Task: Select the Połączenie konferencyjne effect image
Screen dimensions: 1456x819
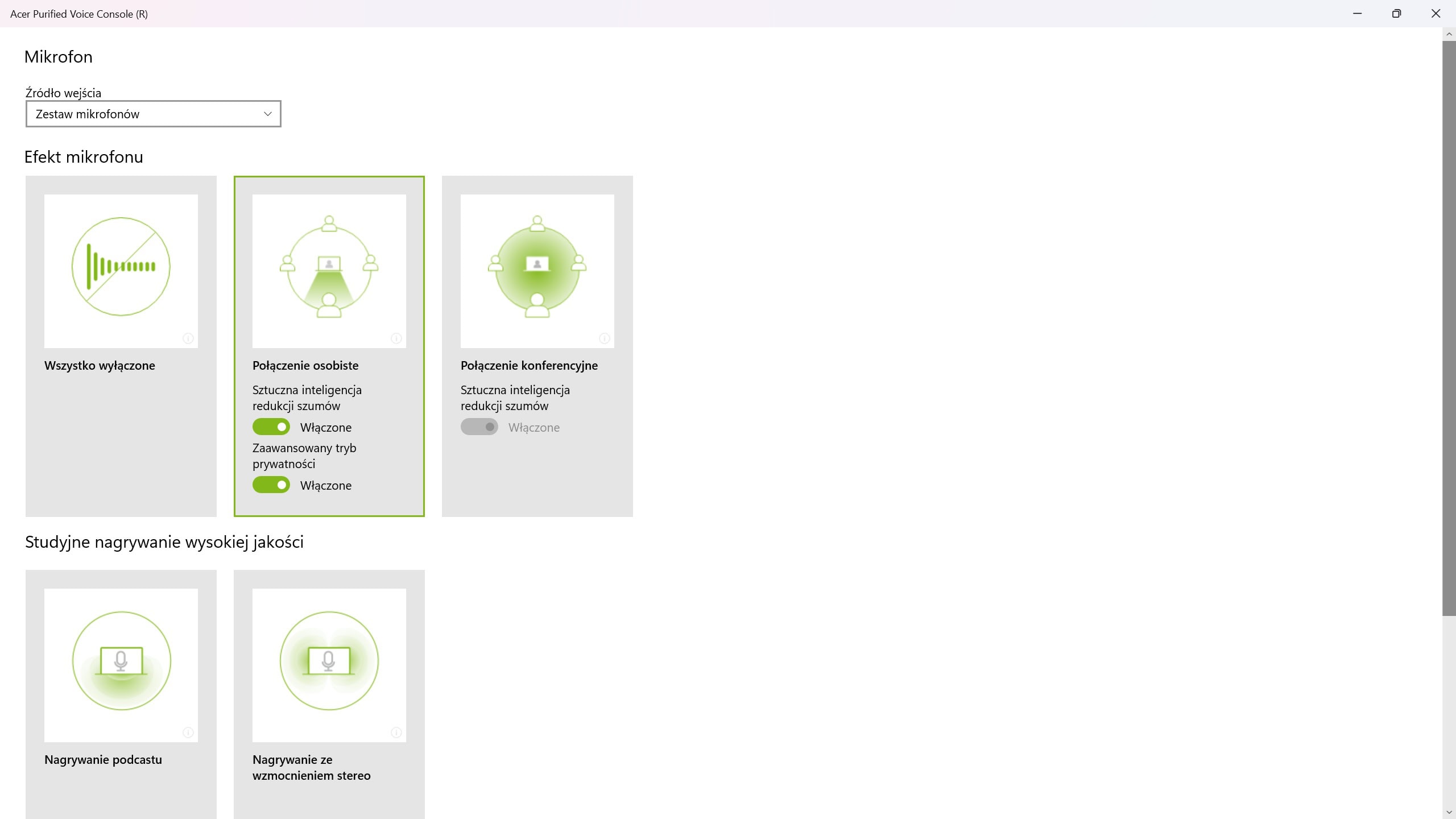Action: point(537,271)
